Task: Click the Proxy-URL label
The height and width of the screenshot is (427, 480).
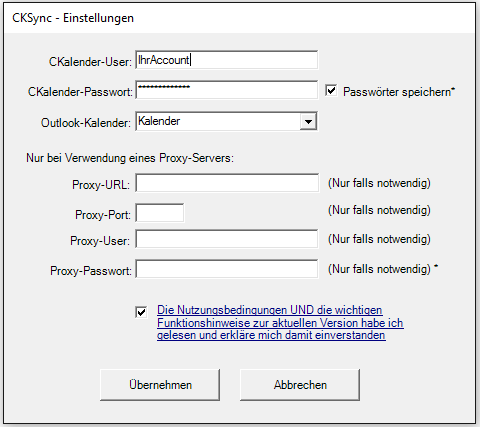Action: [x=101, y=184]
